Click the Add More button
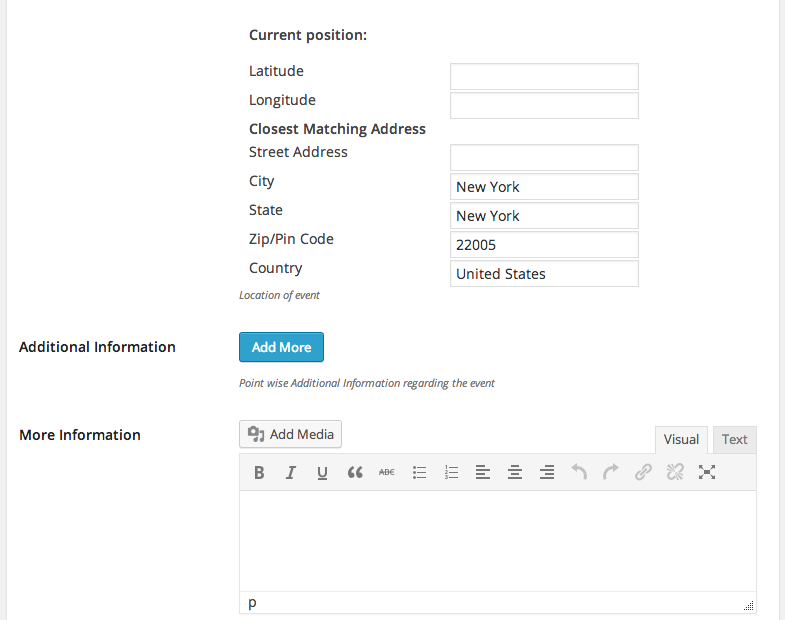 (281, 347)
